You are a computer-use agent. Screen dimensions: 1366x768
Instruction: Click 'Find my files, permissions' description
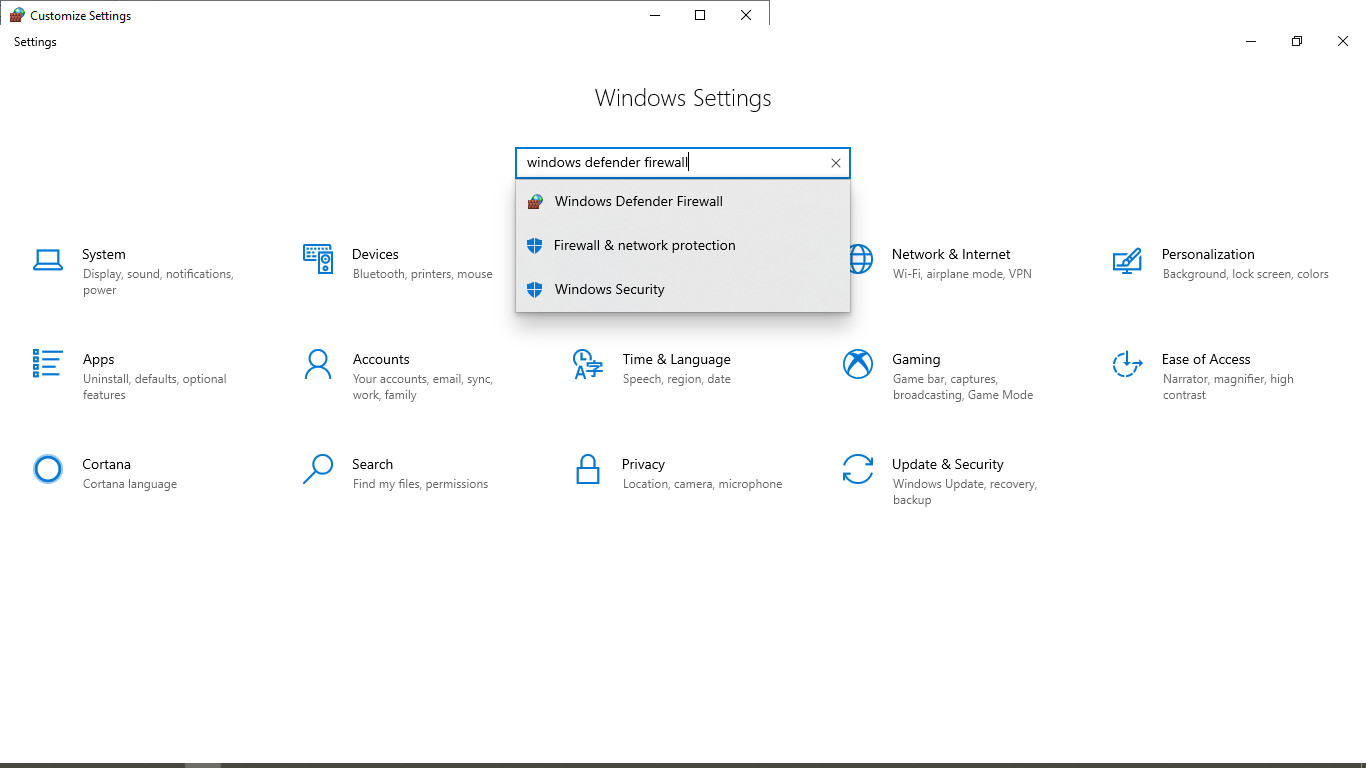pos(421,484)
